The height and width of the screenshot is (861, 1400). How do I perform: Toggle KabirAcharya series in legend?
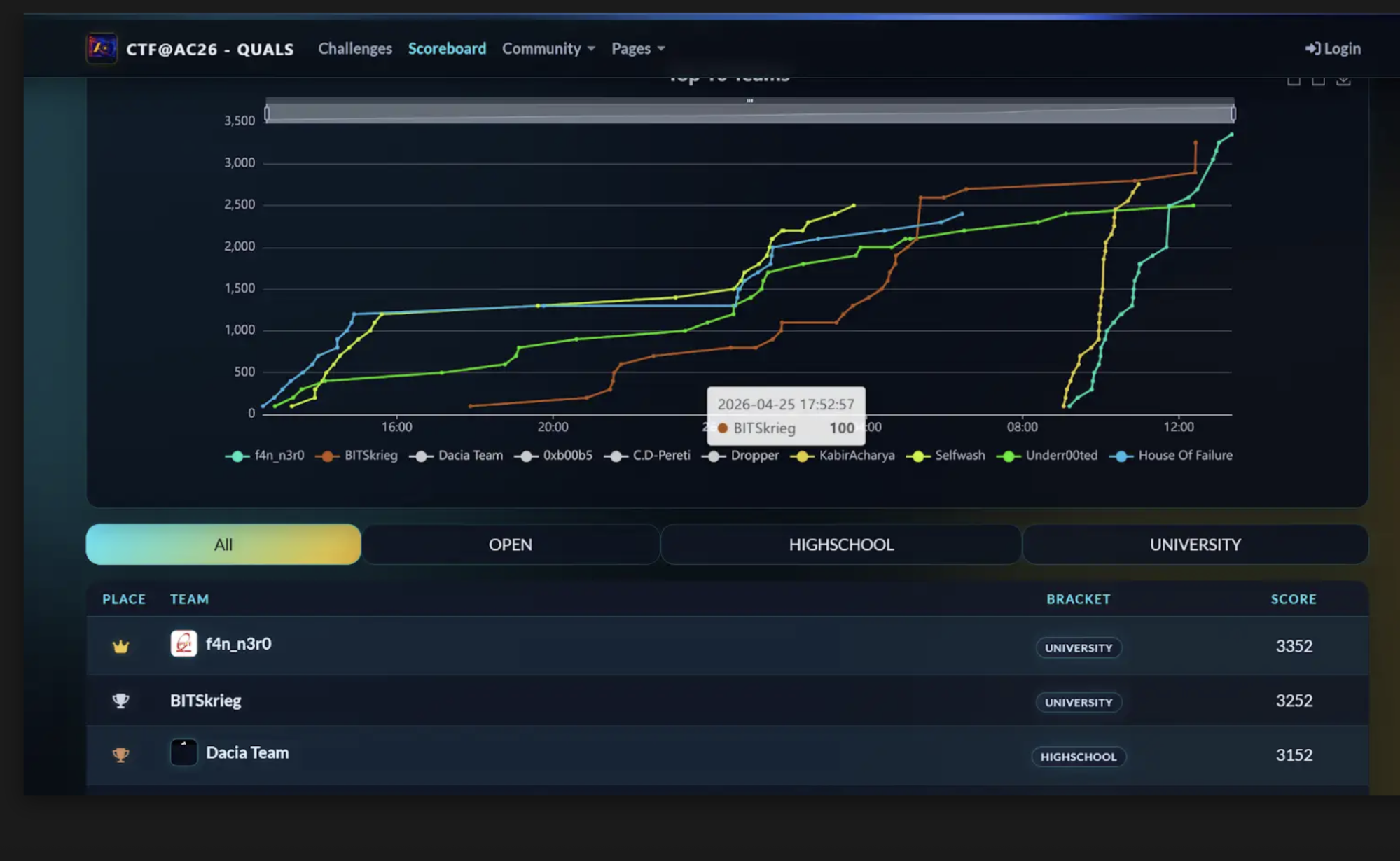pos(843,456)
